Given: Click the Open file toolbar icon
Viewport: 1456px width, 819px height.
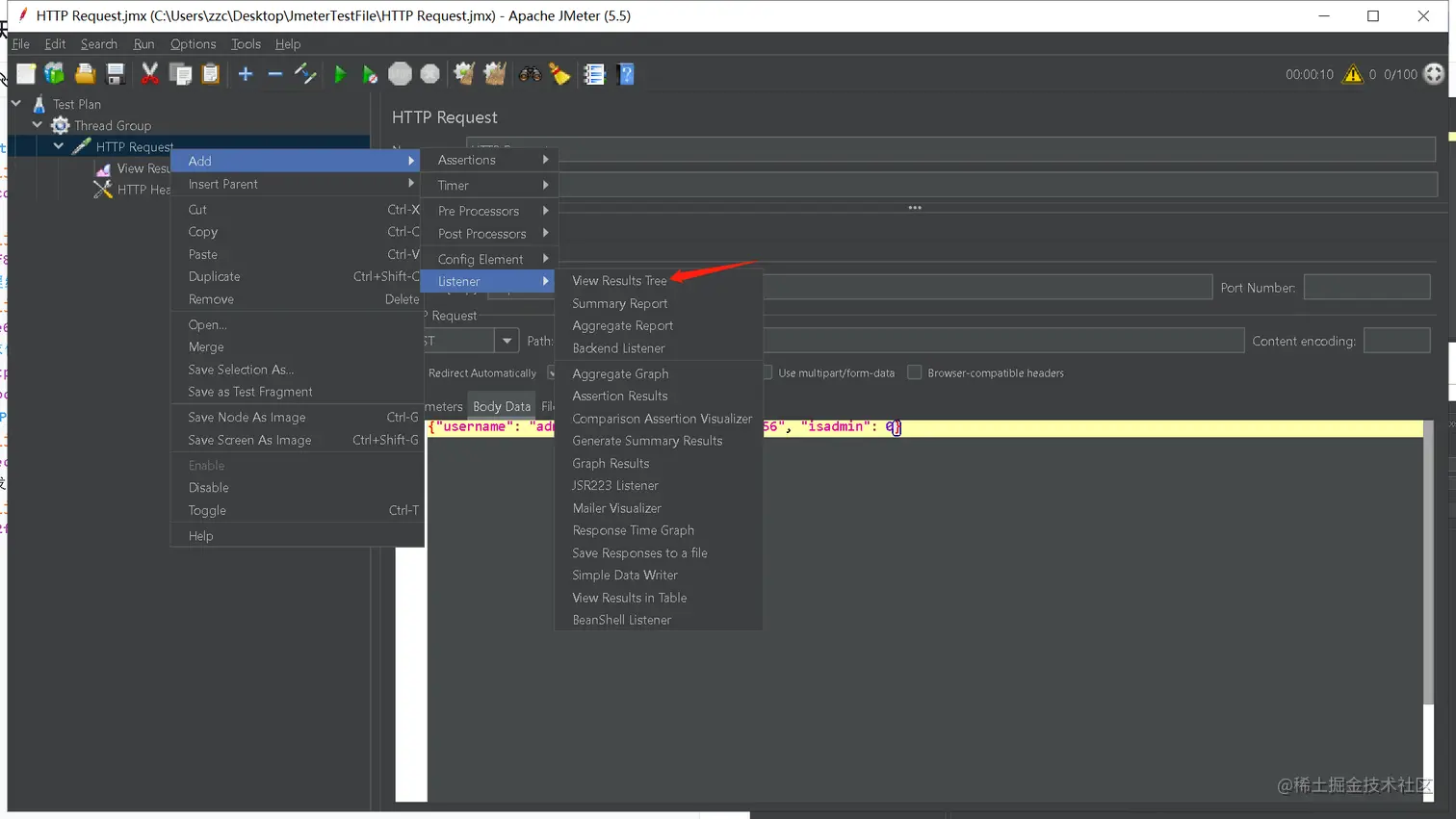Looking at the screenshot, I should 85,74.
